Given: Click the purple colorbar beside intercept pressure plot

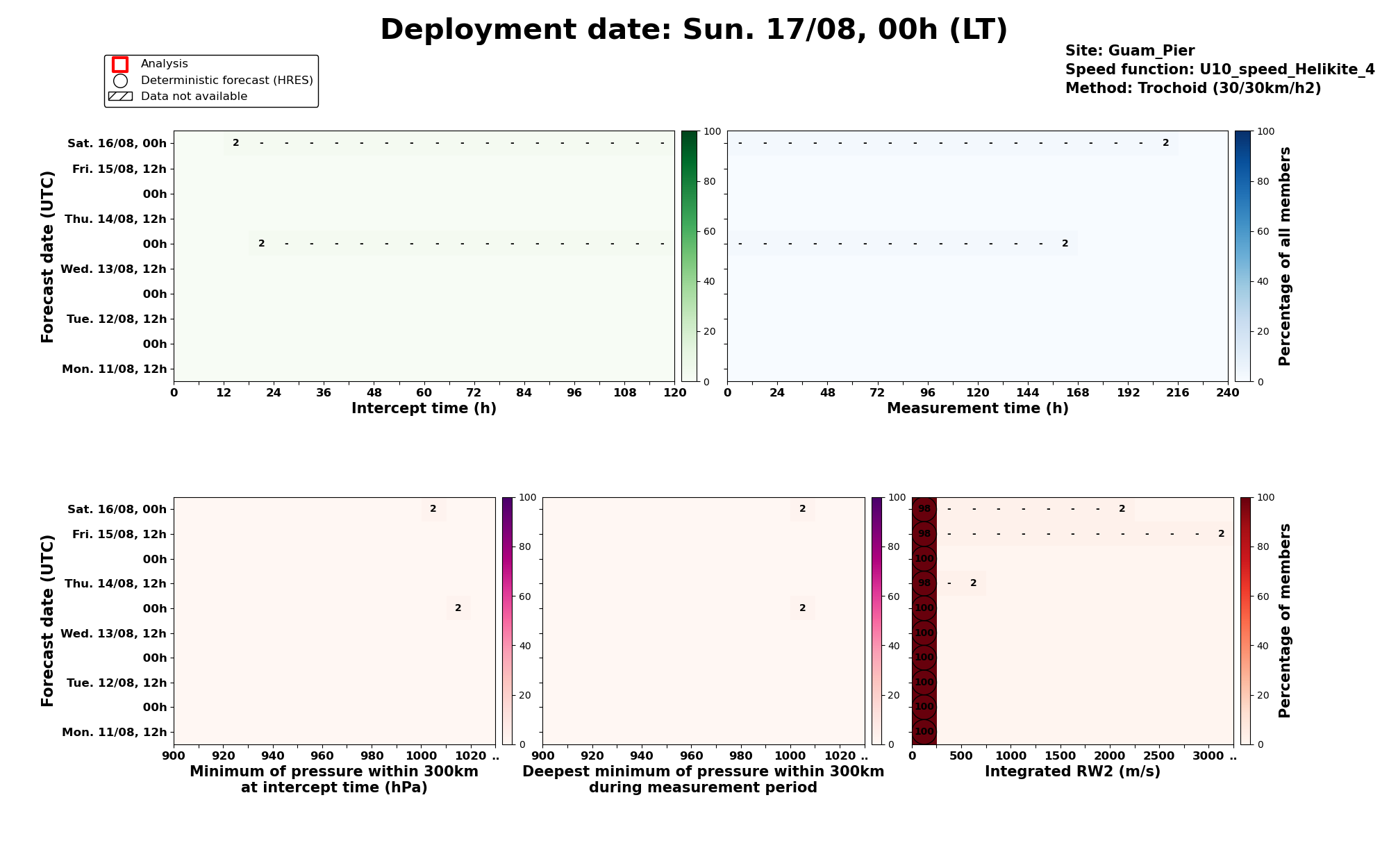Looking at the screenshot, I should click(x=508, y=621).
